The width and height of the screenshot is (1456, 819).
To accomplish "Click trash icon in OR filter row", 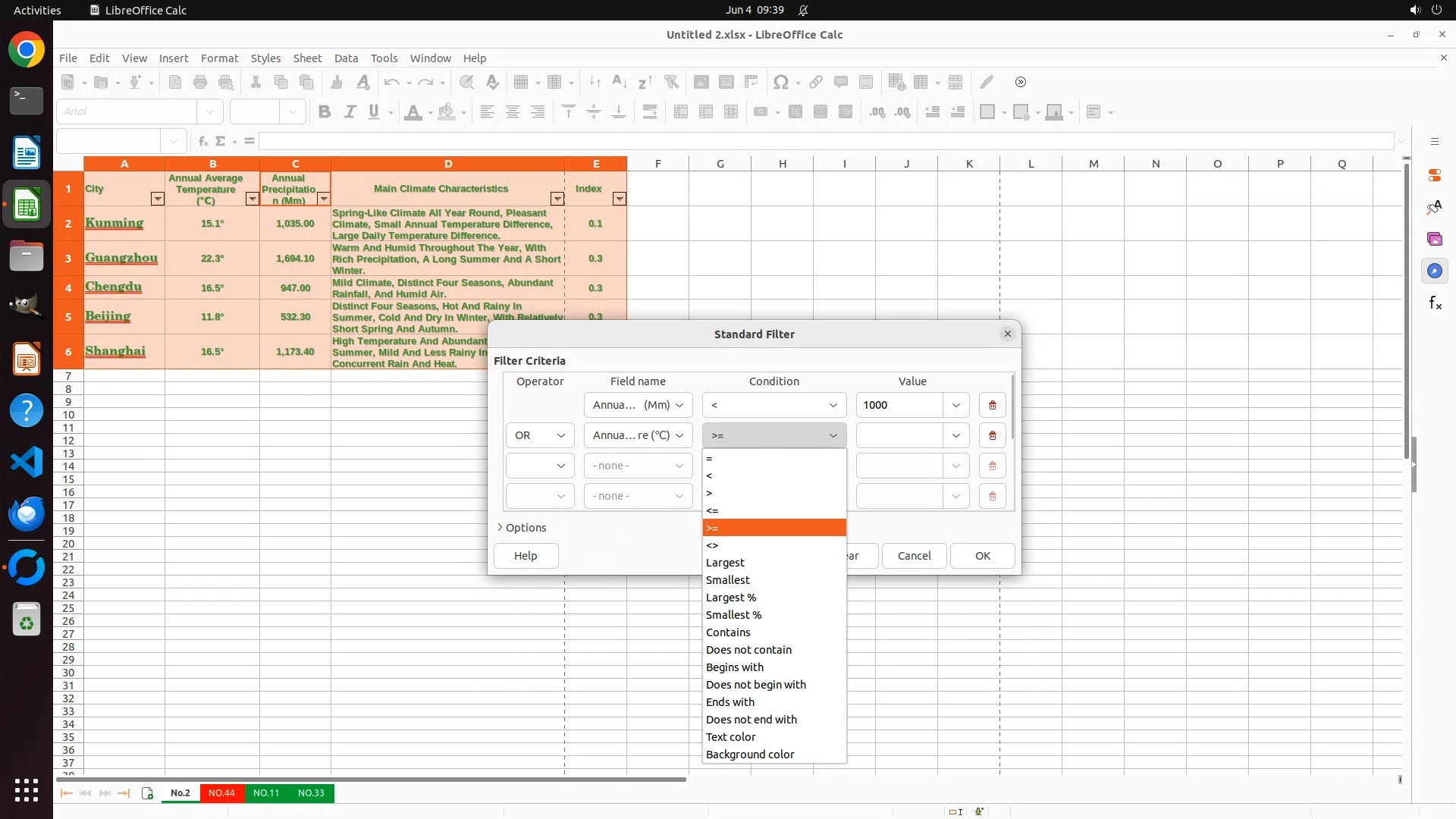I will click(x=992, y=435).
